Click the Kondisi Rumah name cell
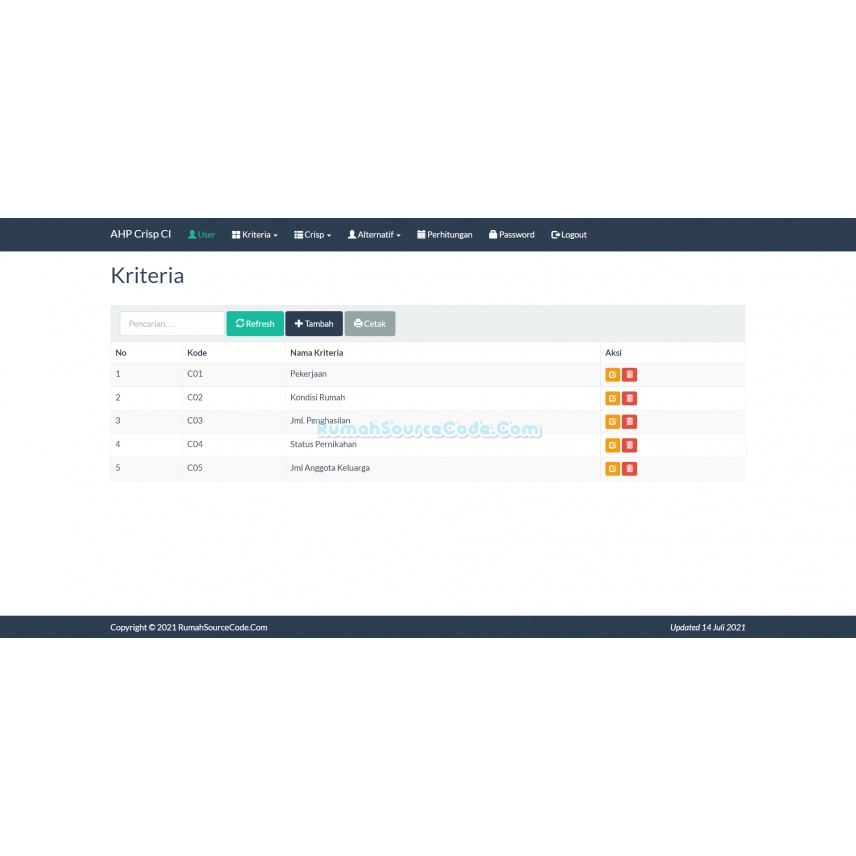 443,398
